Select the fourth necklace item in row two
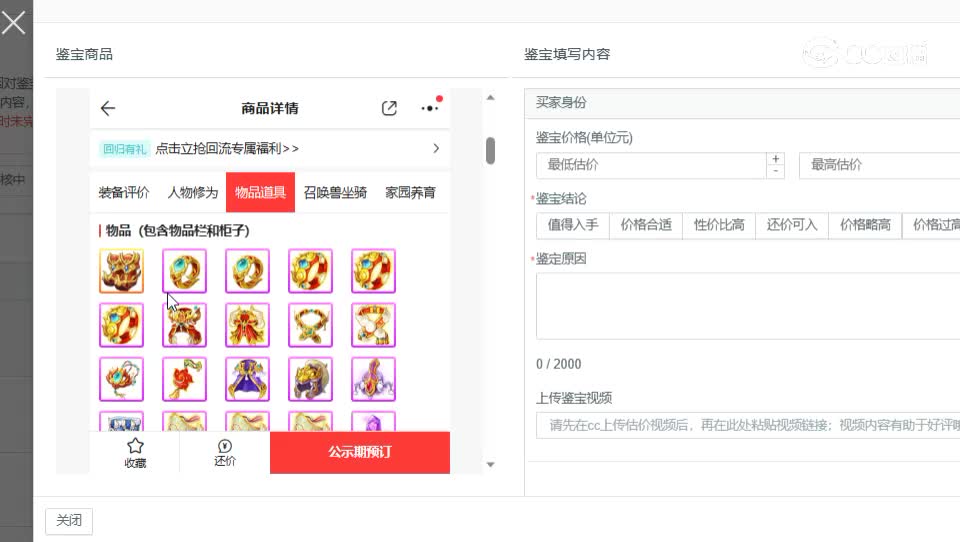 [x=310, y=325]
